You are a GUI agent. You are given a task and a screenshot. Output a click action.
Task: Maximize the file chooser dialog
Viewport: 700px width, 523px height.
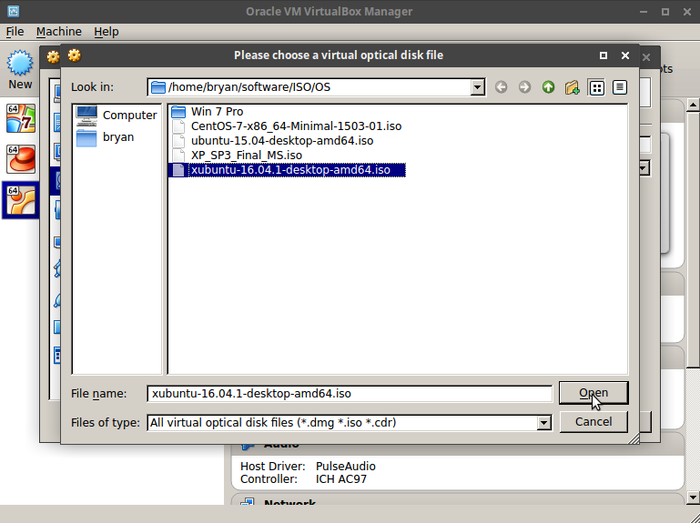tap(603, 55)
